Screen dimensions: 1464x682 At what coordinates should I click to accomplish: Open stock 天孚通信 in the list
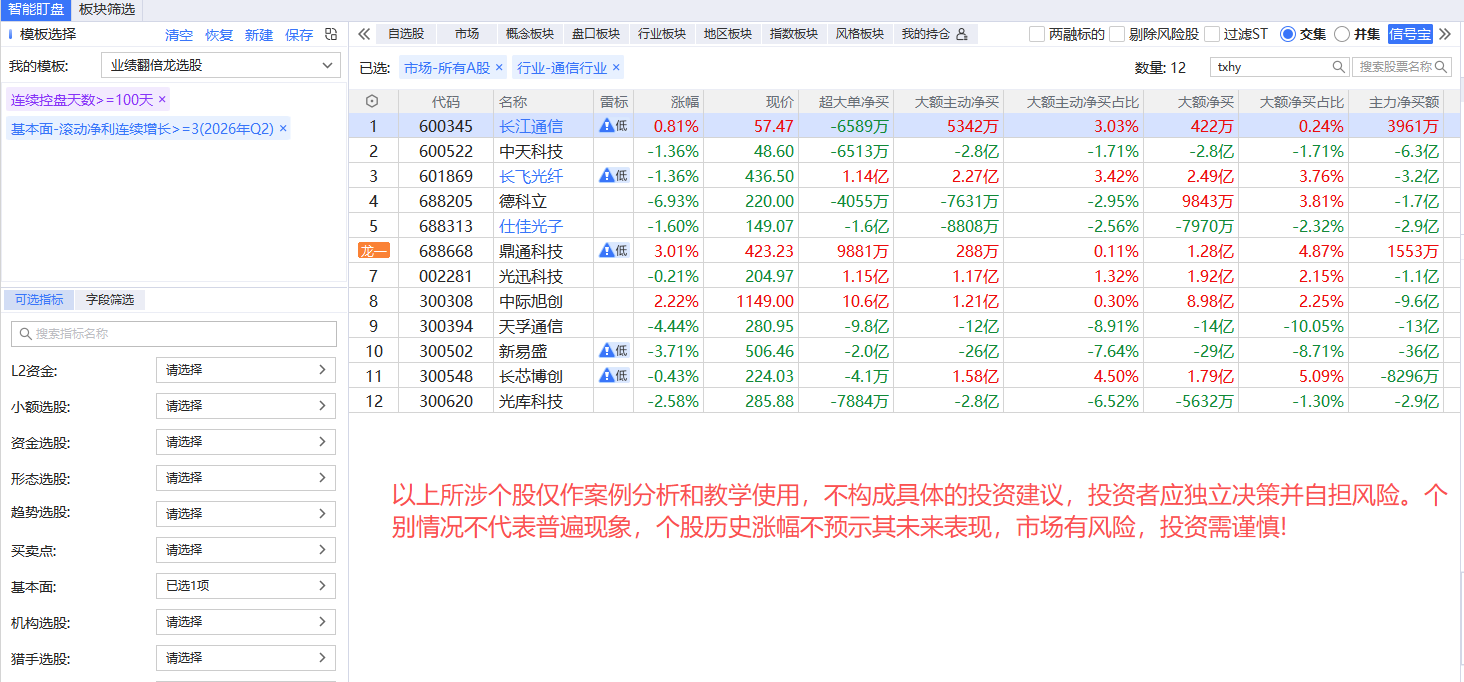pos(531,326)
